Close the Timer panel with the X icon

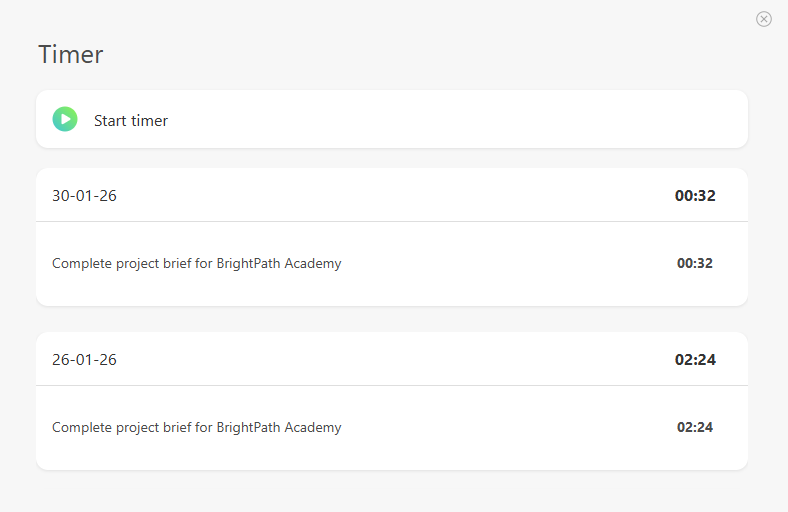pyautogui.click(x=764, y=19)
